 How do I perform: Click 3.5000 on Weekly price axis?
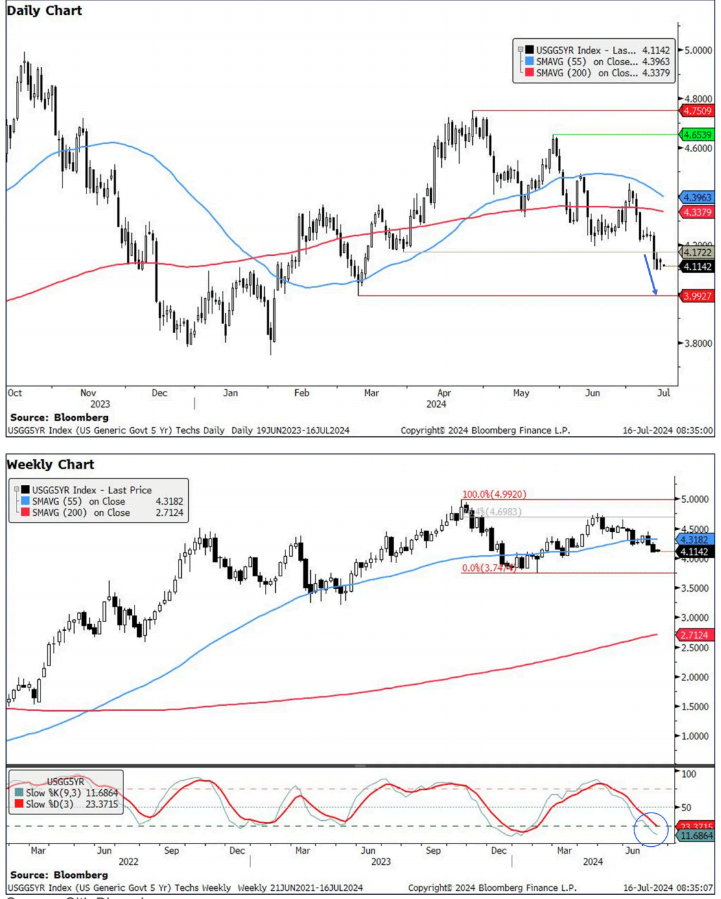pyautogui.click(x=695, y=588)
